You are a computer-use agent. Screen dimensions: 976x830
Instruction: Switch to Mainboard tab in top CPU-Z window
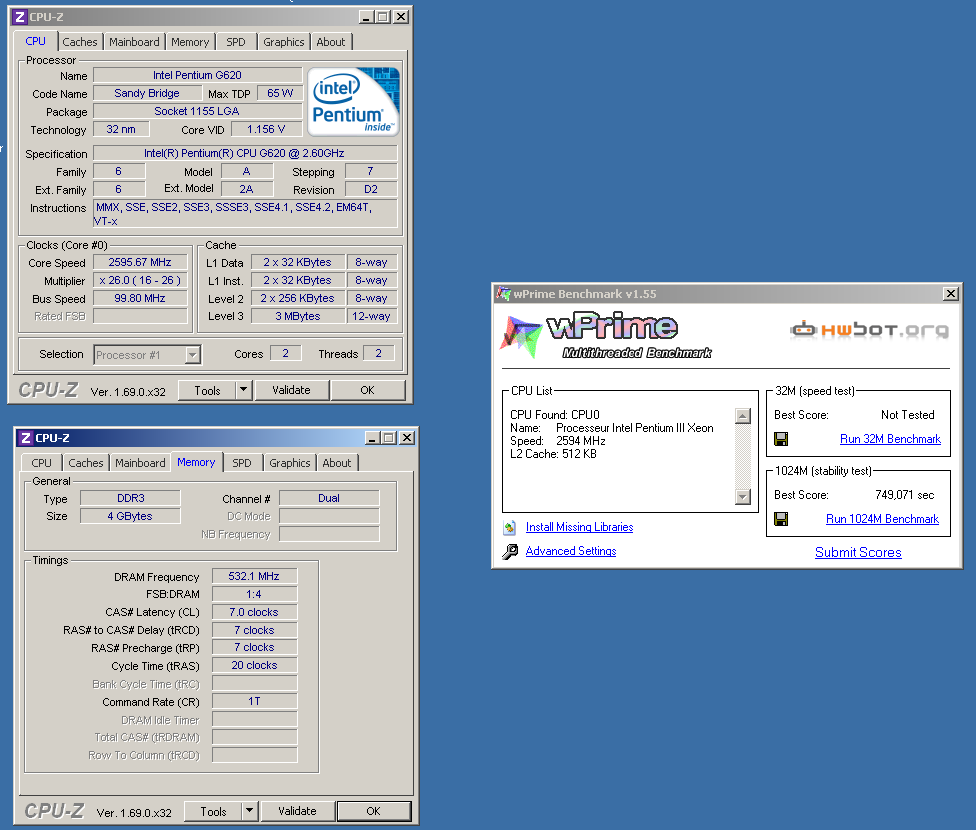(x=134, y=42)
